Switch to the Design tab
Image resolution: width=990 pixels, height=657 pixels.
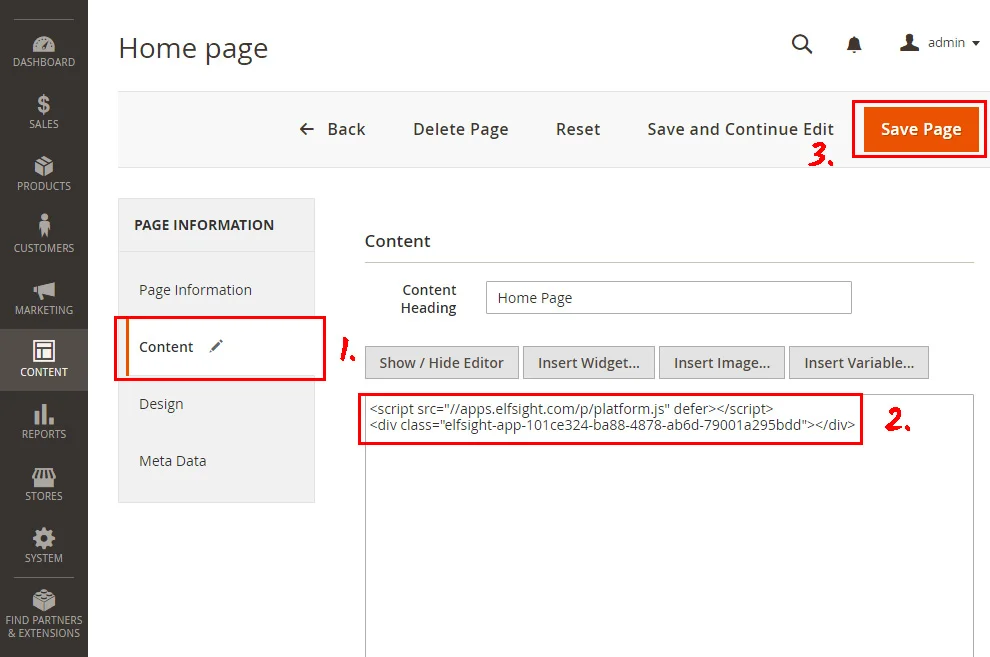(x=161, y=404)
